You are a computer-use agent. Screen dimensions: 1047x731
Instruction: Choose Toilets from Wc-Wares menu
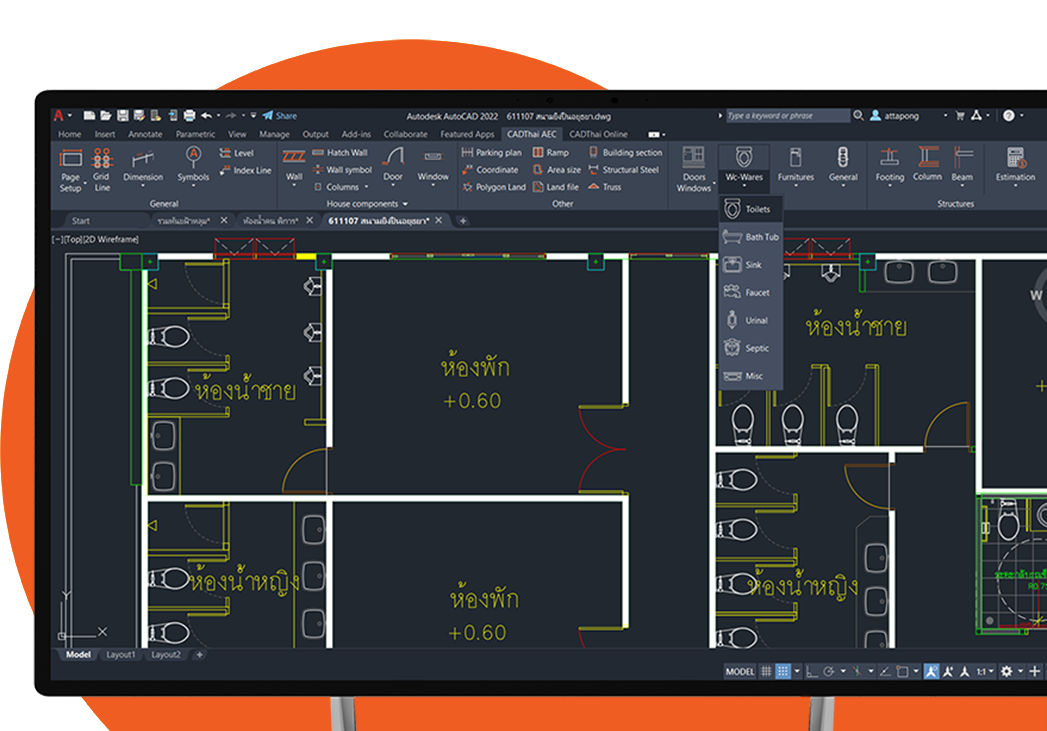click(x=751, y=209)
